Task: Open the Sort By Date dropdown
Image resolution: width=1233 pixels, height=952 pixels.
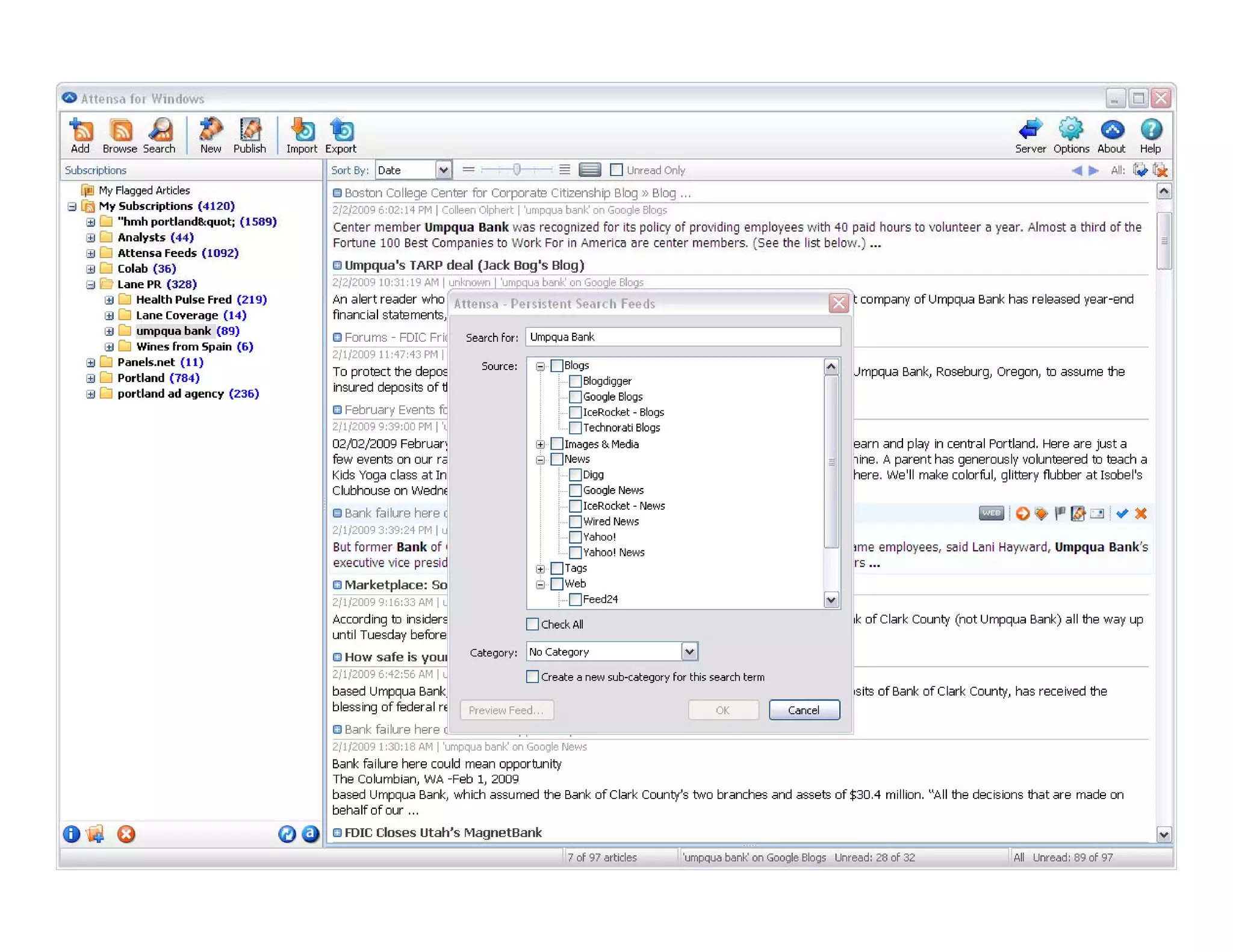Action: [x=443, y=170]
